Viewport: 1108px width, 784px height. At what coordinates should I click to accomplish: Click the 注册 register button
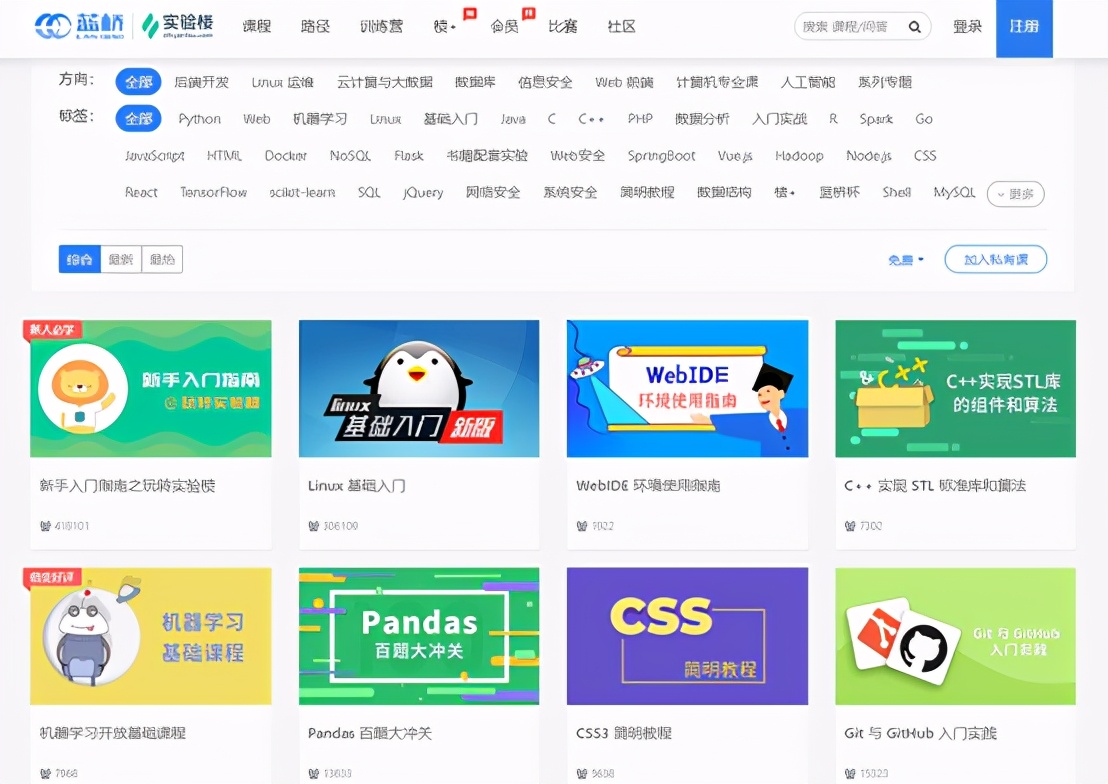(1024, 27)
